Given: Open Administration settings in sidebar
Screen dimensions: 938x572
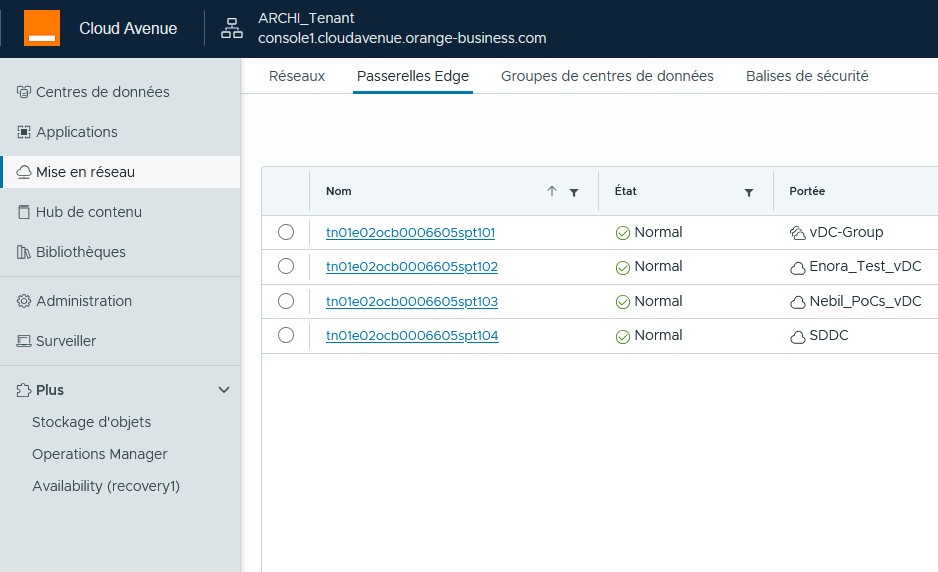Looking at the screenshot, I should (x=83, y=301).
